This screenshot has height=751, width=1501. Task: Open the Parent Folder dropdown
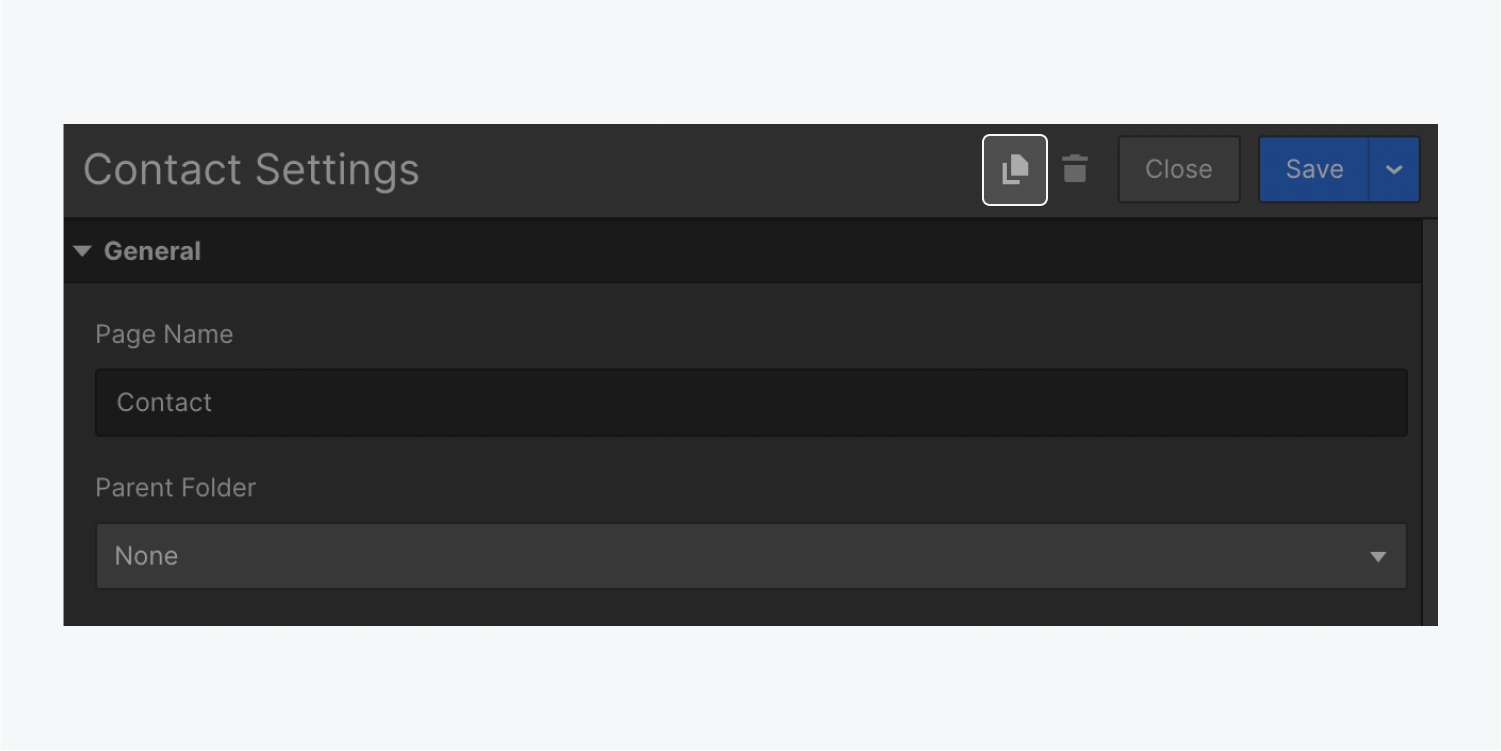751,556
